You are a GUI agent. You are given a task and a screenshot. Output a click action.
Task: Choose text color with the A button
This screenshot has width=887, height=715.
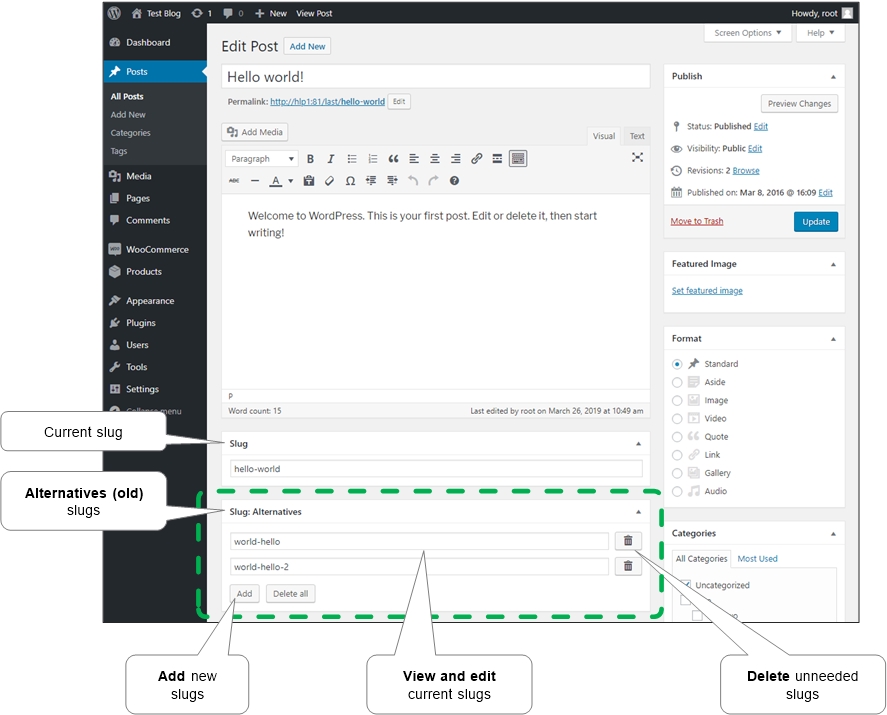[x=275, y=181]
